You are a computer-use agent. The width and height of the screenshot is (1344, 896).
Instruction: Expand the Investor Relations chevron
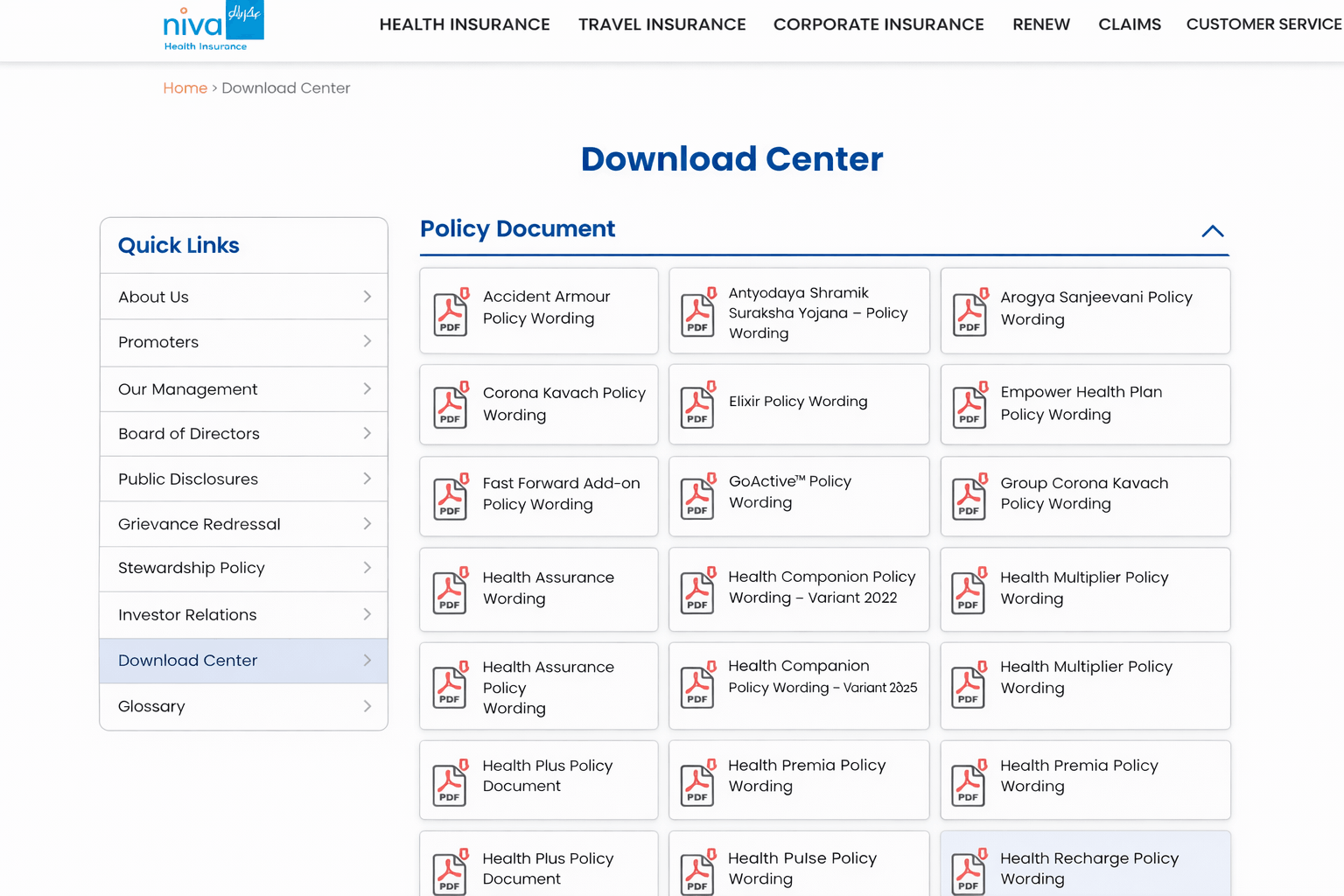coord(367,614)
